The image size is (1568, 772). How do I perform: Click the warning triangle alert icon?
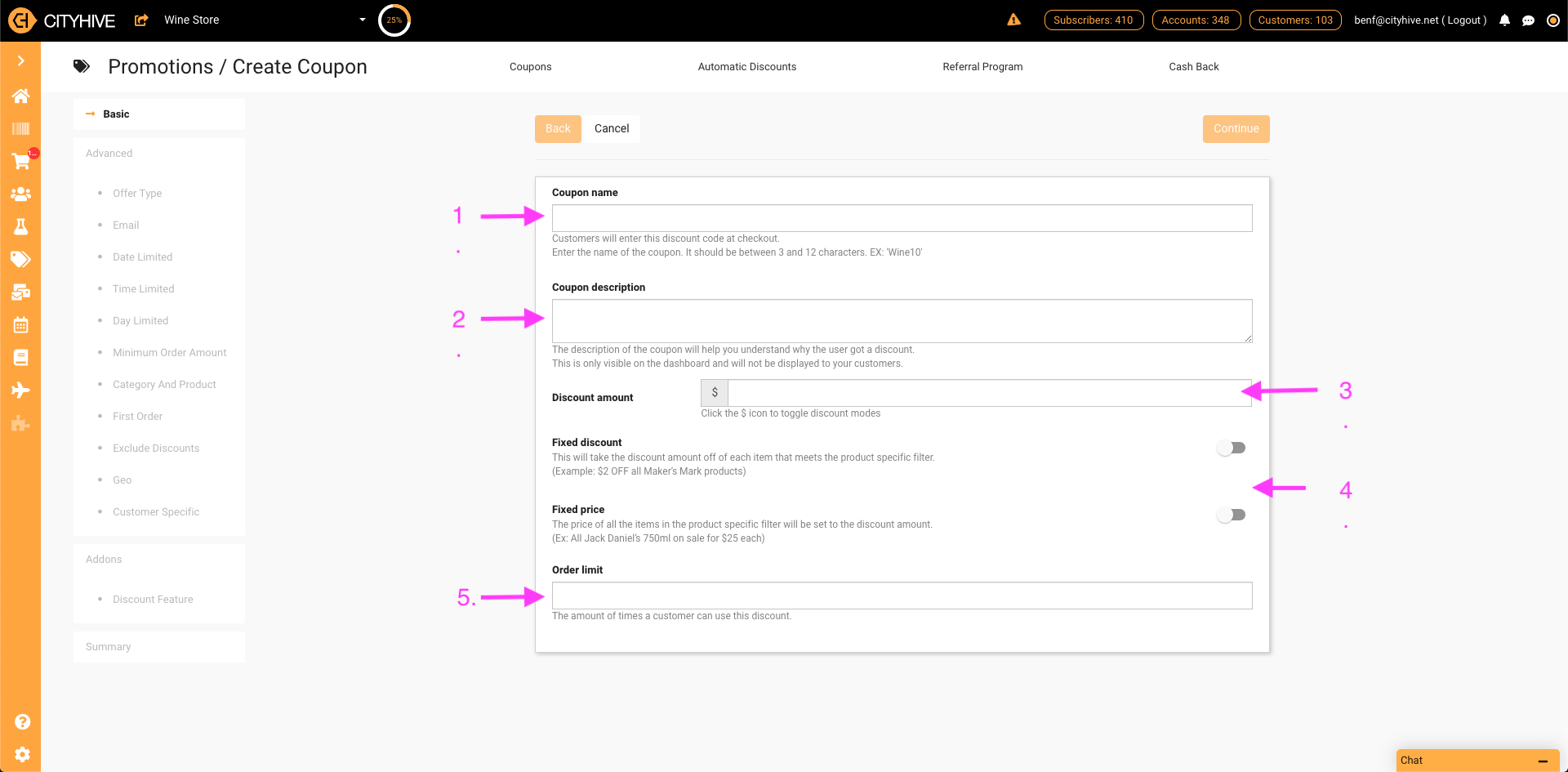(1014, 20)
